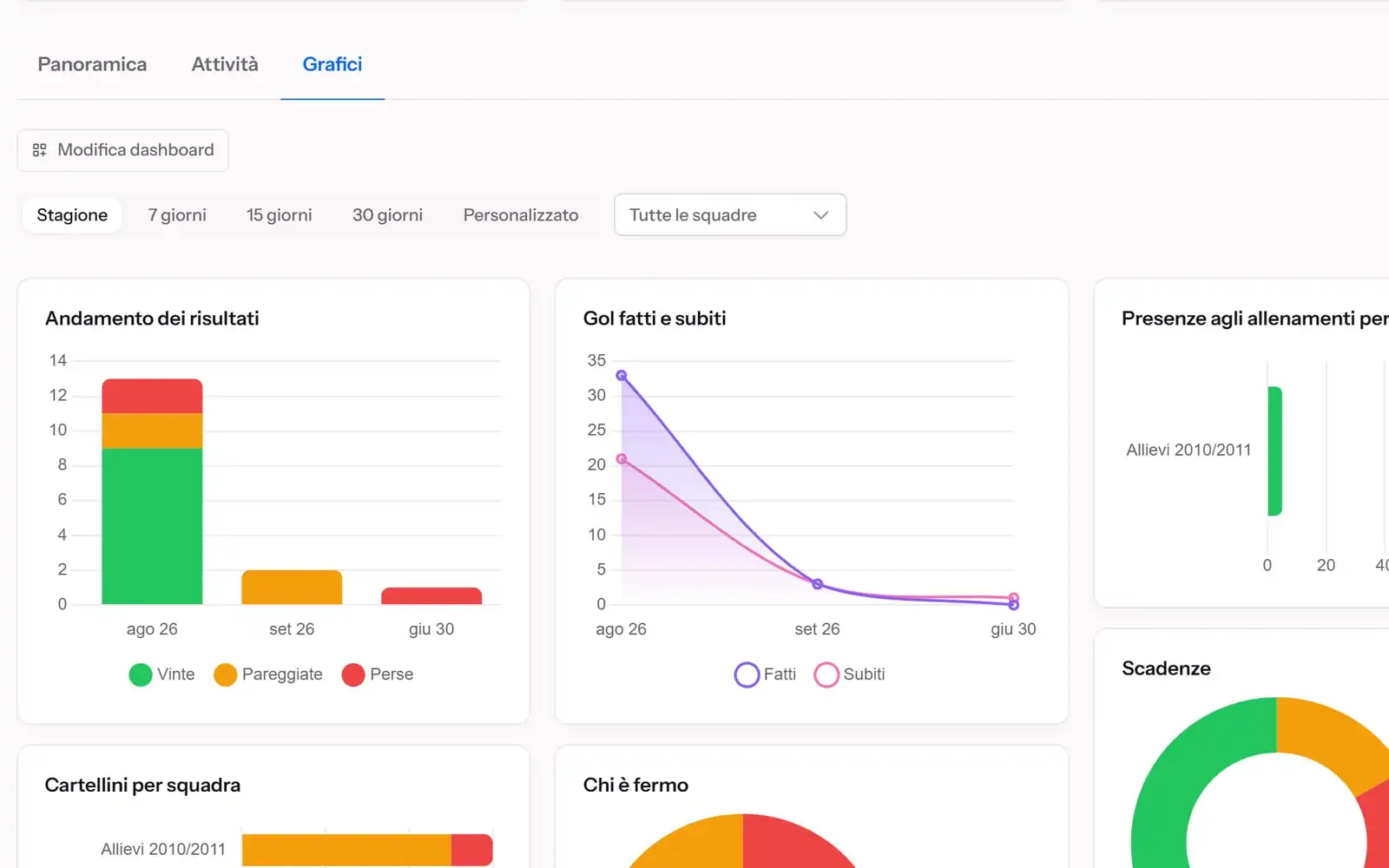1389x868 pixels.
Task: Open the Tutte le squadre dropdown
Action: (x=730, y=214)
